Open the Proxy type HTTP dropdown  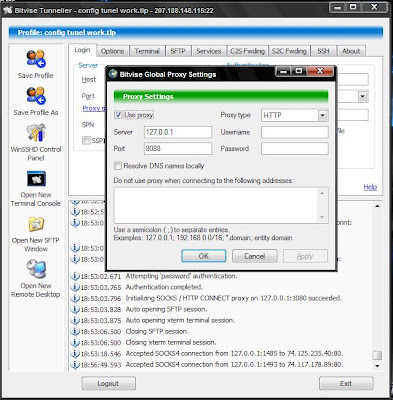(x=322, y=115)
